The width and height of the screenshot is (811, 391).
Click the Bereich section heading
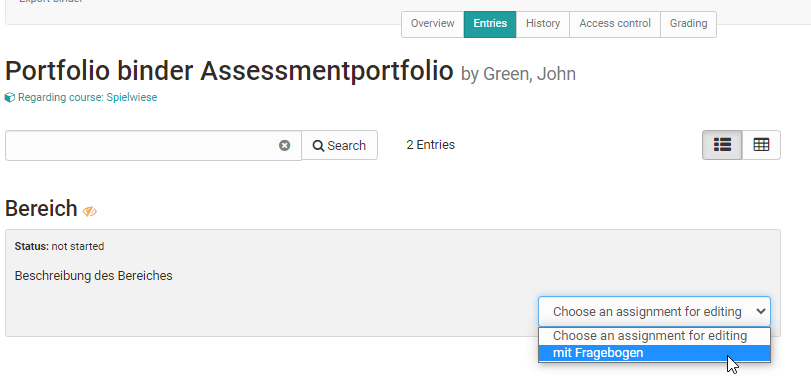point(41,208)
